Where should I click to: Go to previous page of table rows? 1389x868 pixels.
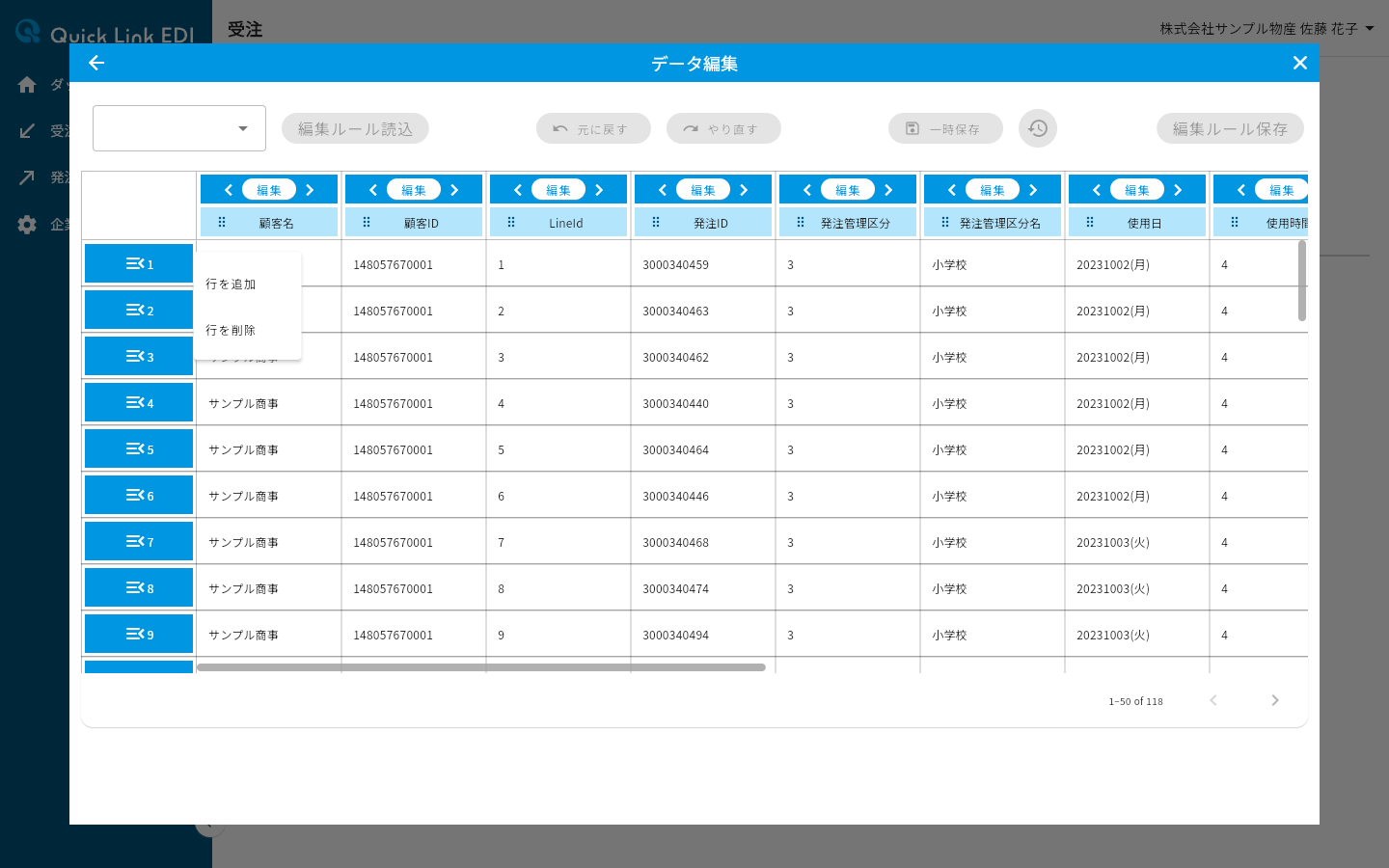click(1213, 700)
